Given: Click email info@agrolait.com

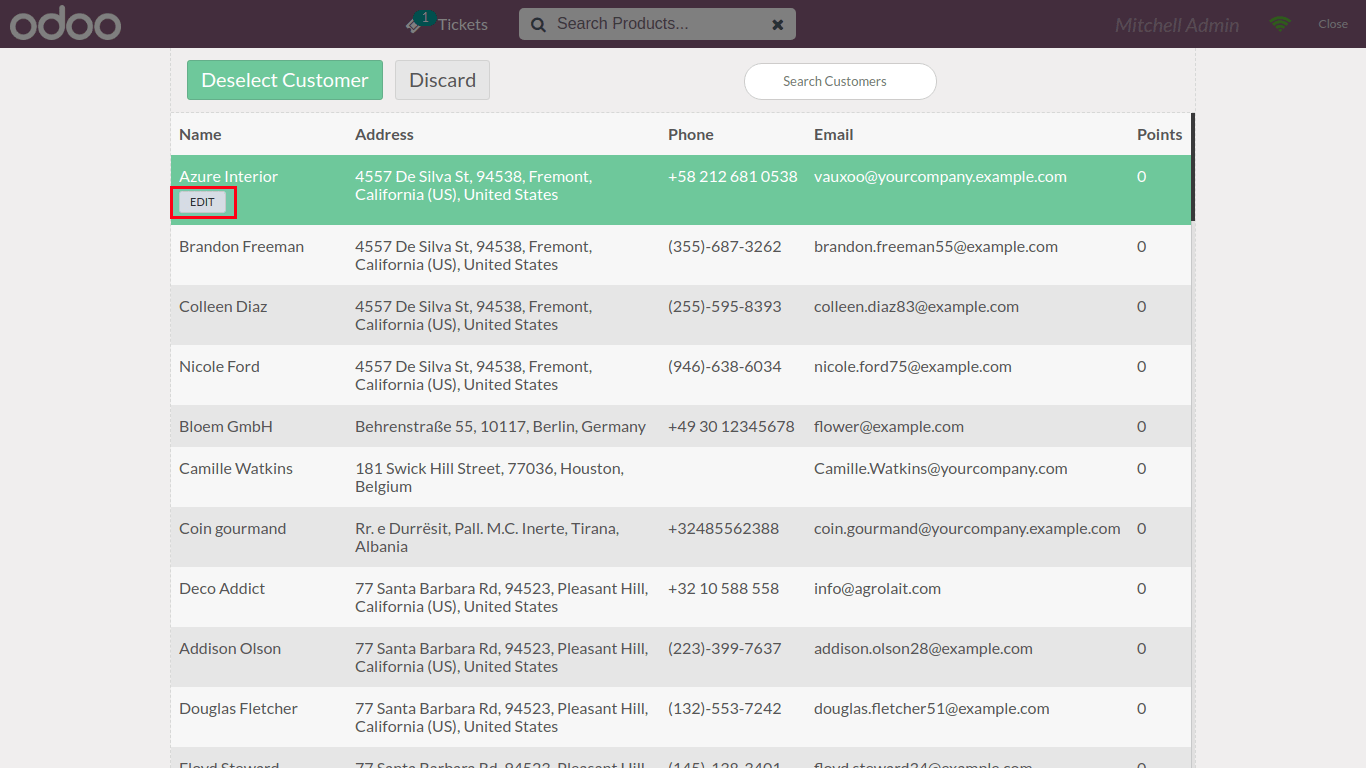Looking at the screenshot, I should [x=877, y=588].
